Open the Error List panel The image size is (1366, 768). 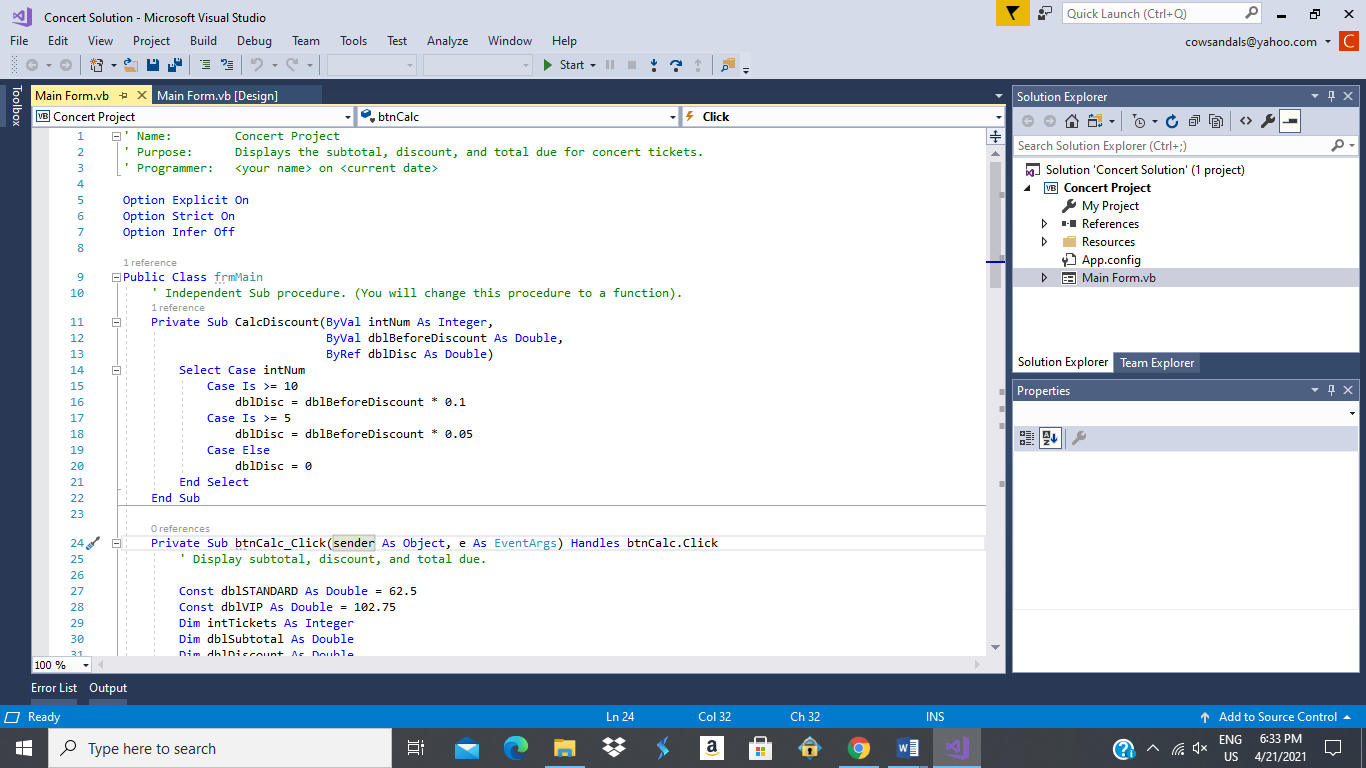coord(54,688)
